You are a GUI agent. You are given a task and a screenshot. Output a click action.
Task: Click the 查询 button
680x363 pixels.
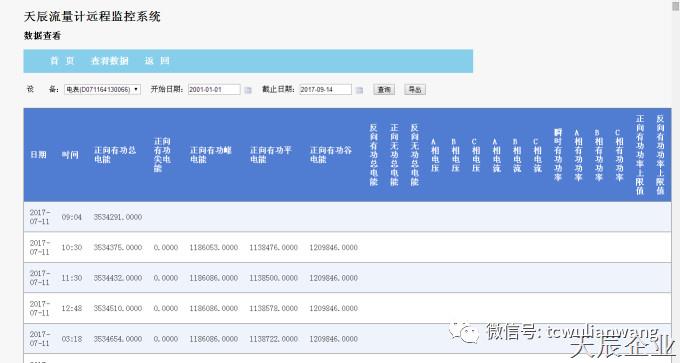point(384,89)
